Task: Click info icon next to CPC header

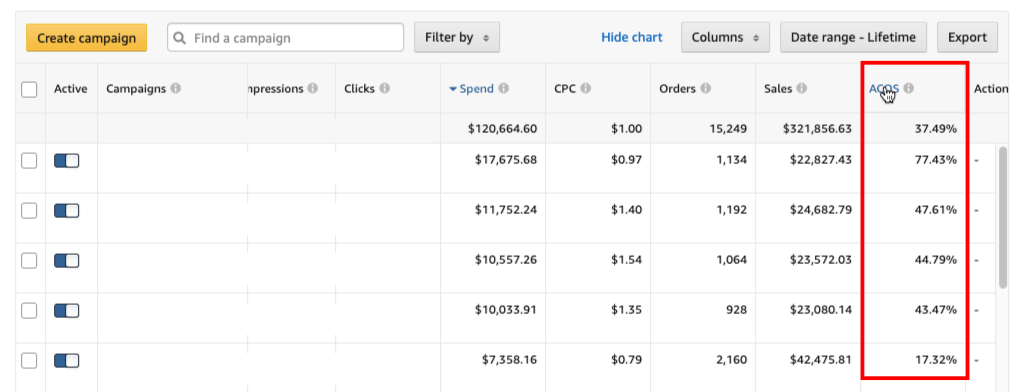Action: [586, 89]
